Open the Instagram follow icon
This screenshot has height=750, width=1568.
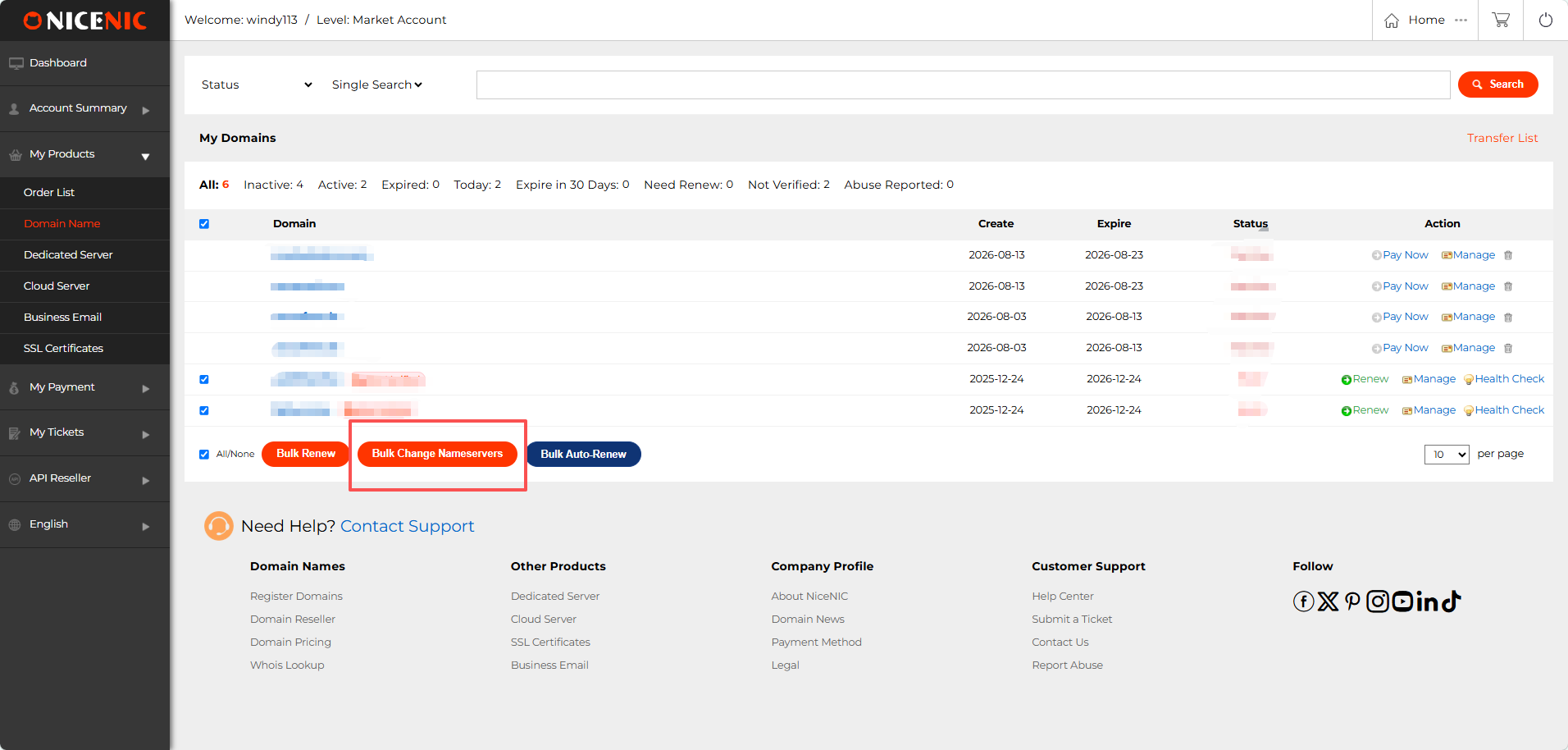click(1378, 601)
